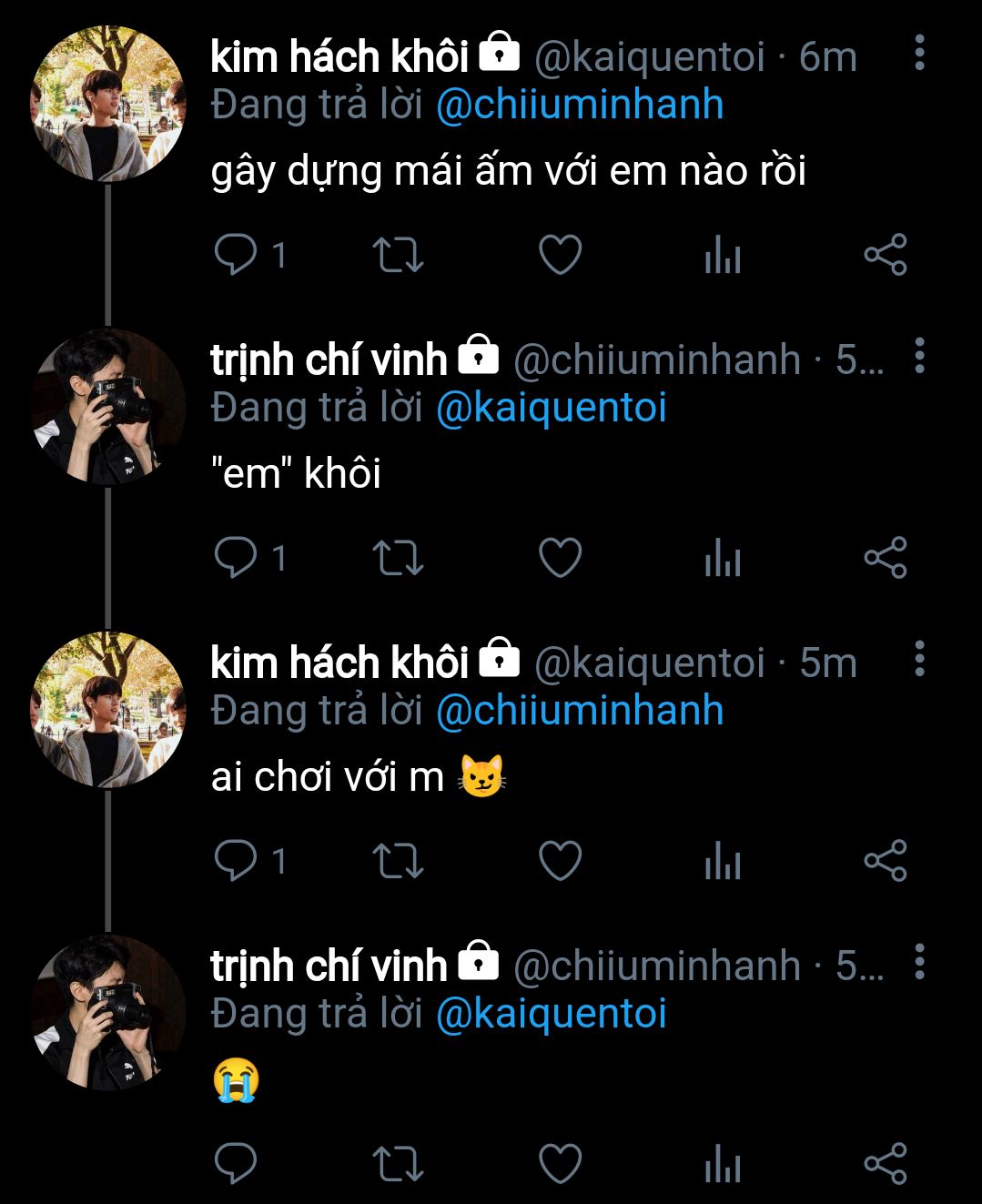View analytics for the "ai chơi với m" tweet
Viewport: 982px width, 1204px height.
point(723,861)
